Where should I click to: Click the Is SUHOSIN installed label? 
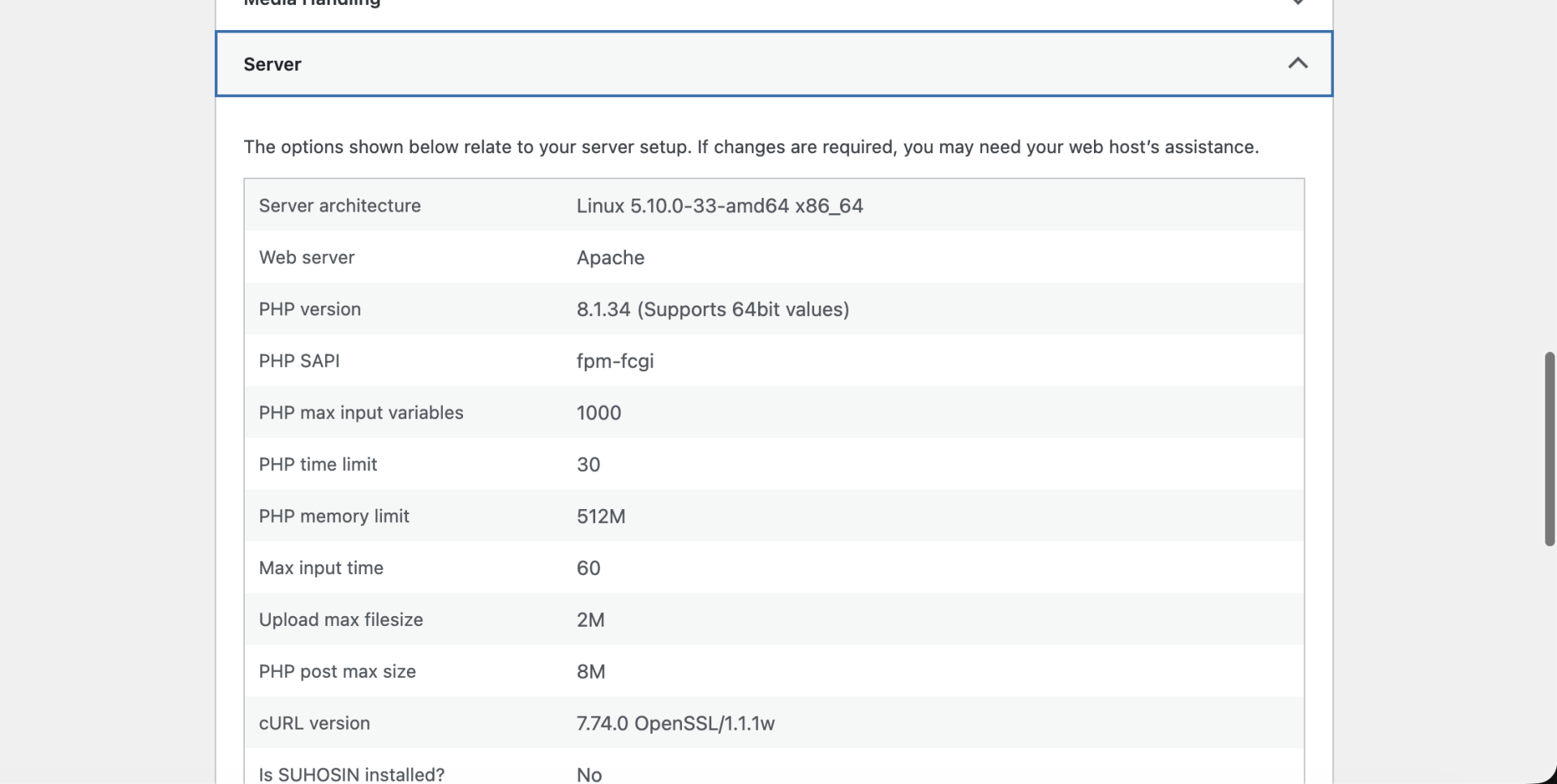point(351,774)
